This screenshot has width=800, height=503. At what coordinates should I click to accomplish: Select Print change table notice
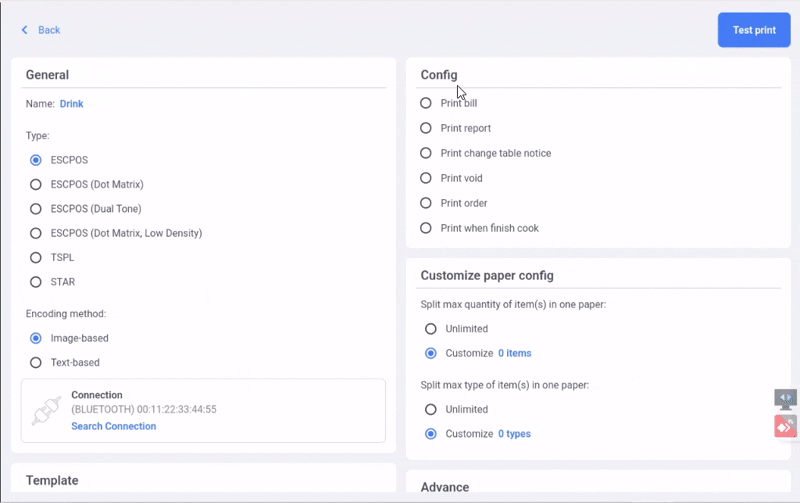(426, 153)
